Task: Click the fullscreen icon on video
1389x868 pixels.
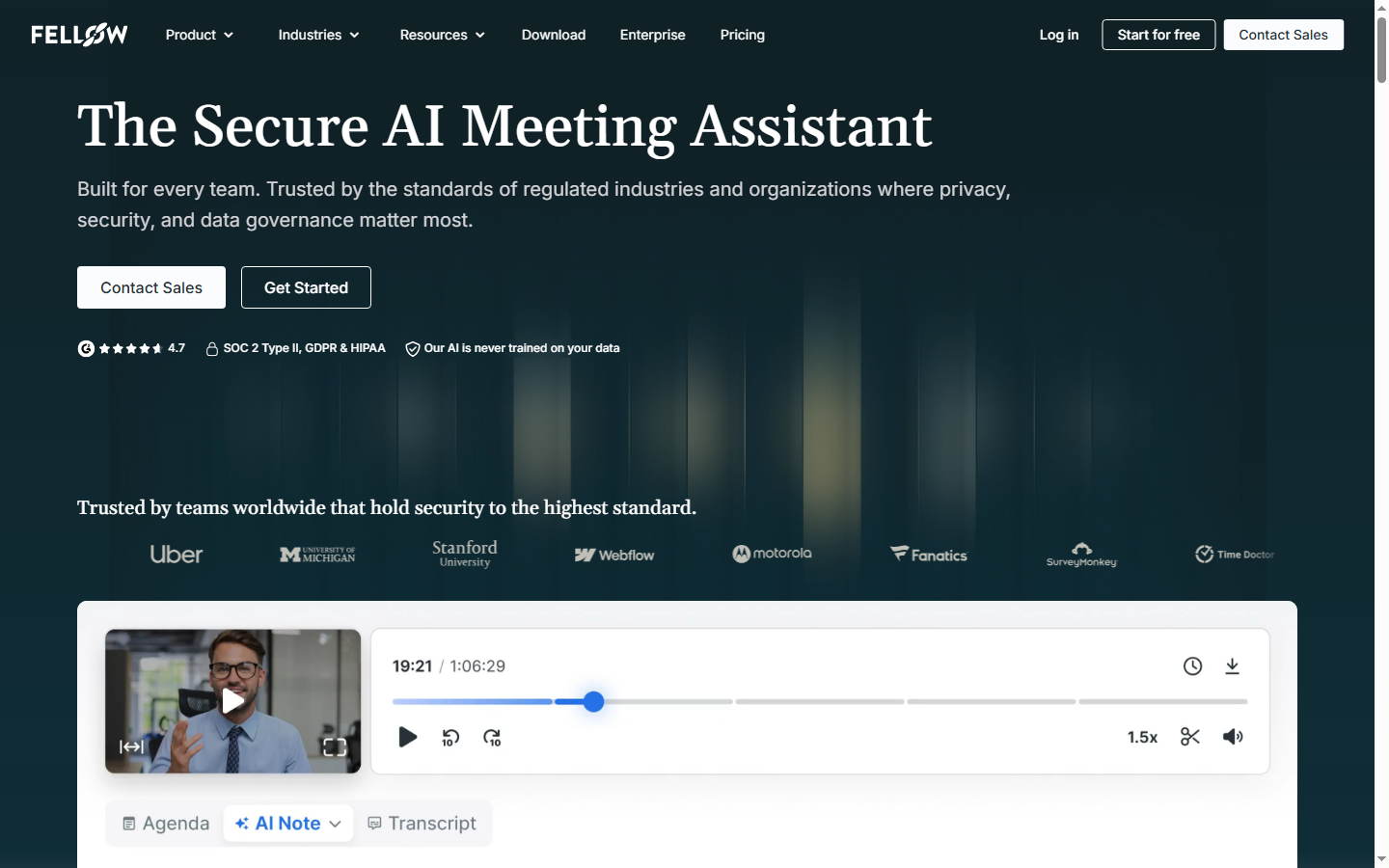Action: 335,746
